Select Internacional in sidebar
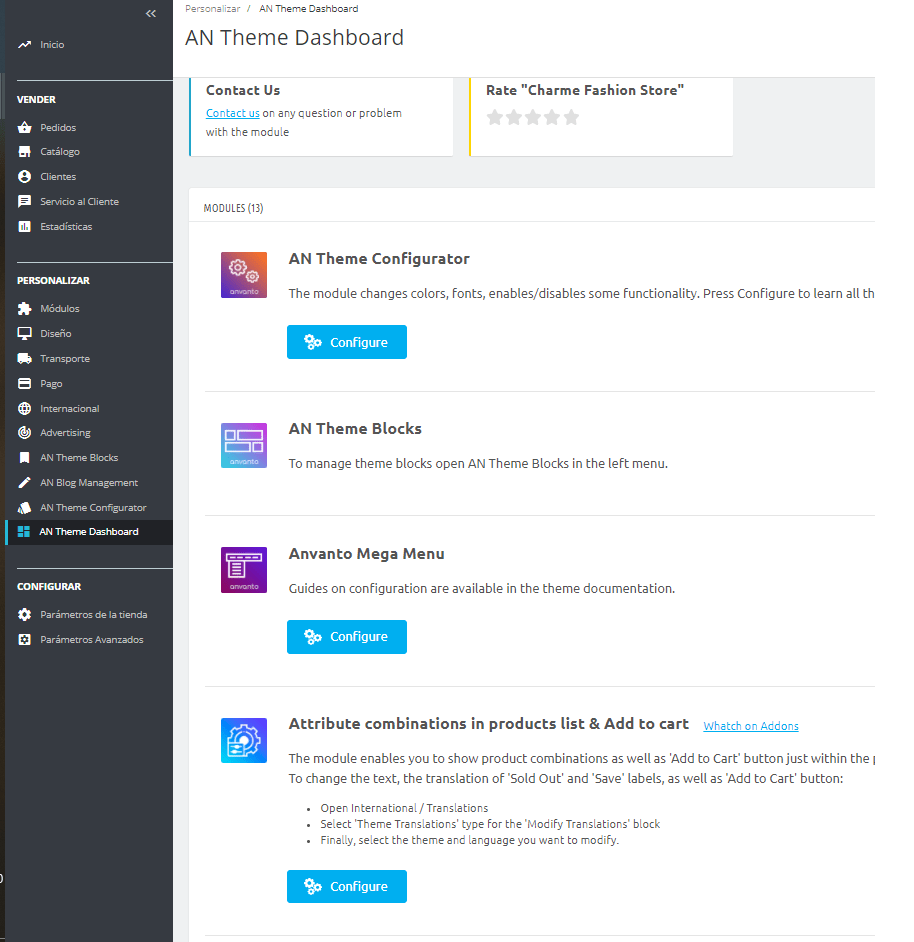Viewport: 914px width, 942px height. pyautogui.click(x=70, y=409)
